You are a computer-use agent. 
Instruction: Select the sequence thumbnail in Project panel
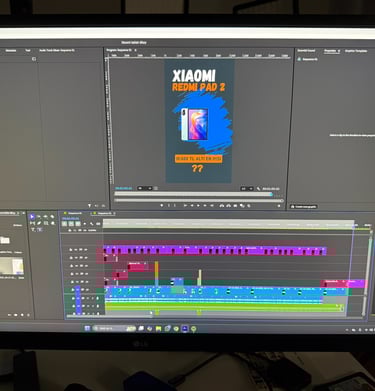(x=12, y=267)
